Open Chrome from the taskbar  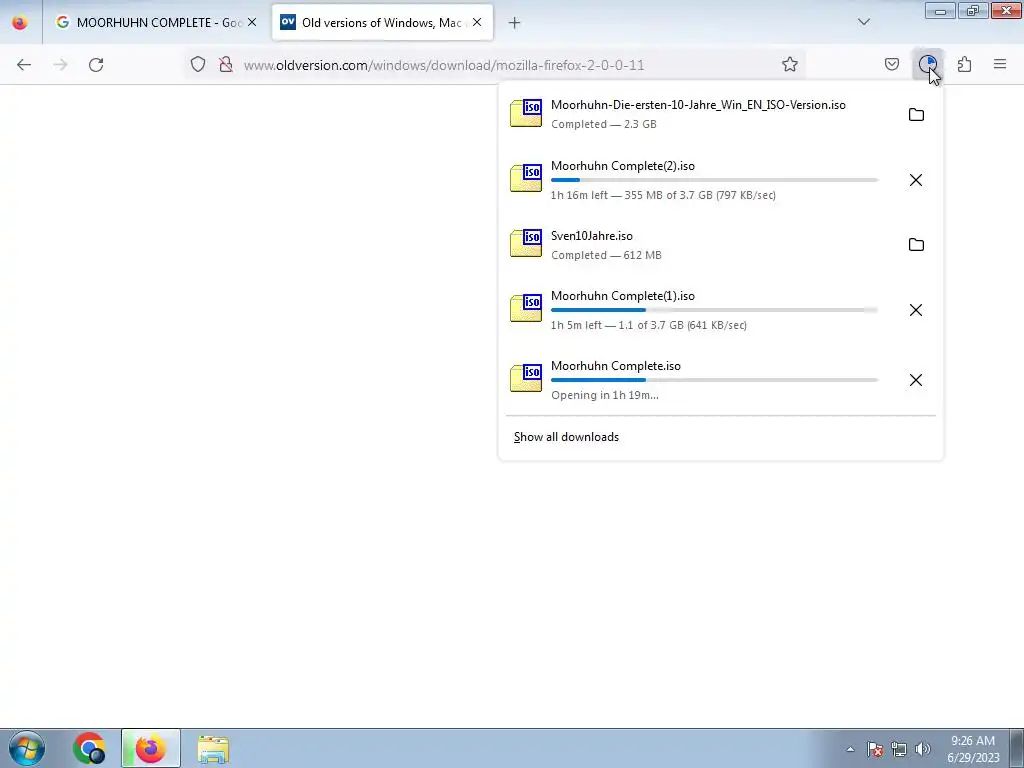point(89,748)
